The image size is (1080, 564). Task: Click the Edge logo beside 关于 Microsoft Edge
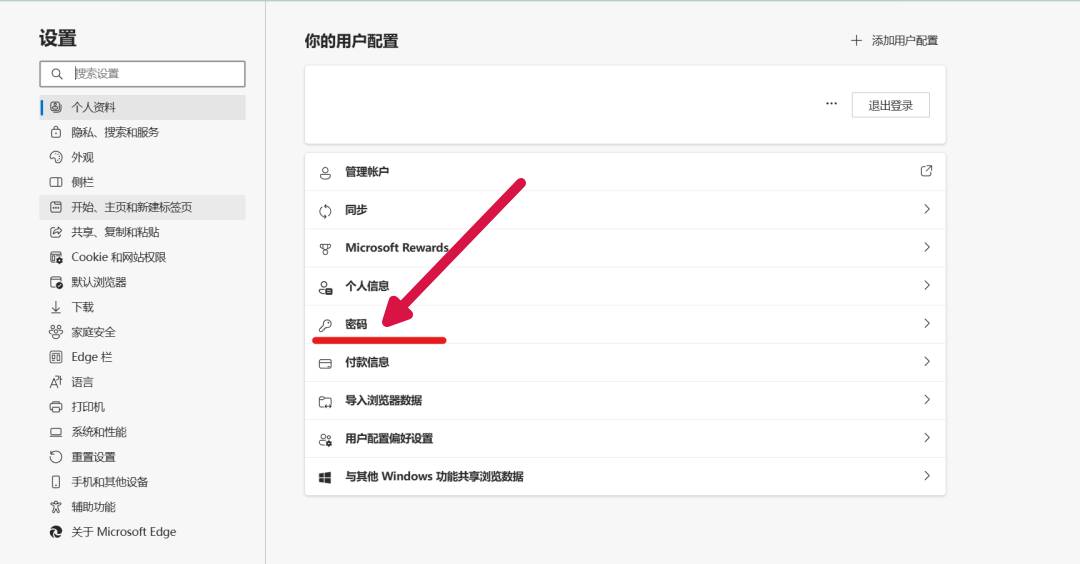click(56, 532)
